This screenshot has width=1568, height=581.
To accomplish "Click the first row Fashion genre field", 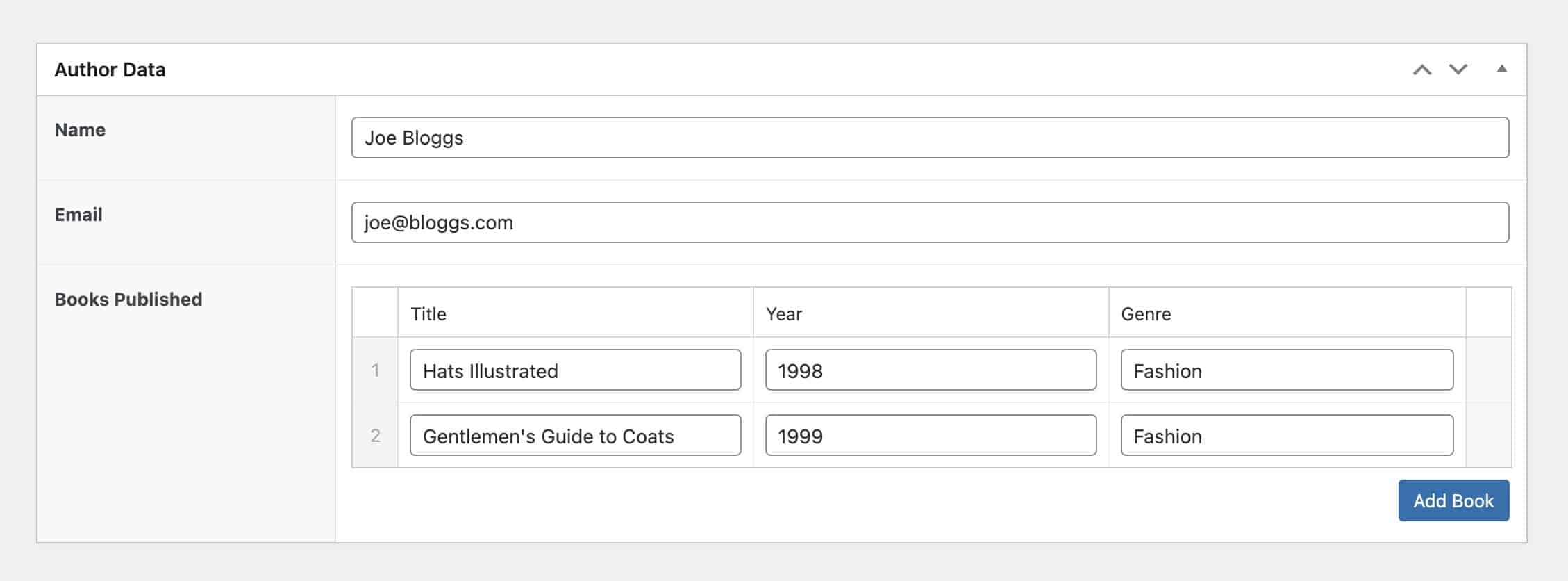I will point(1286,370).
